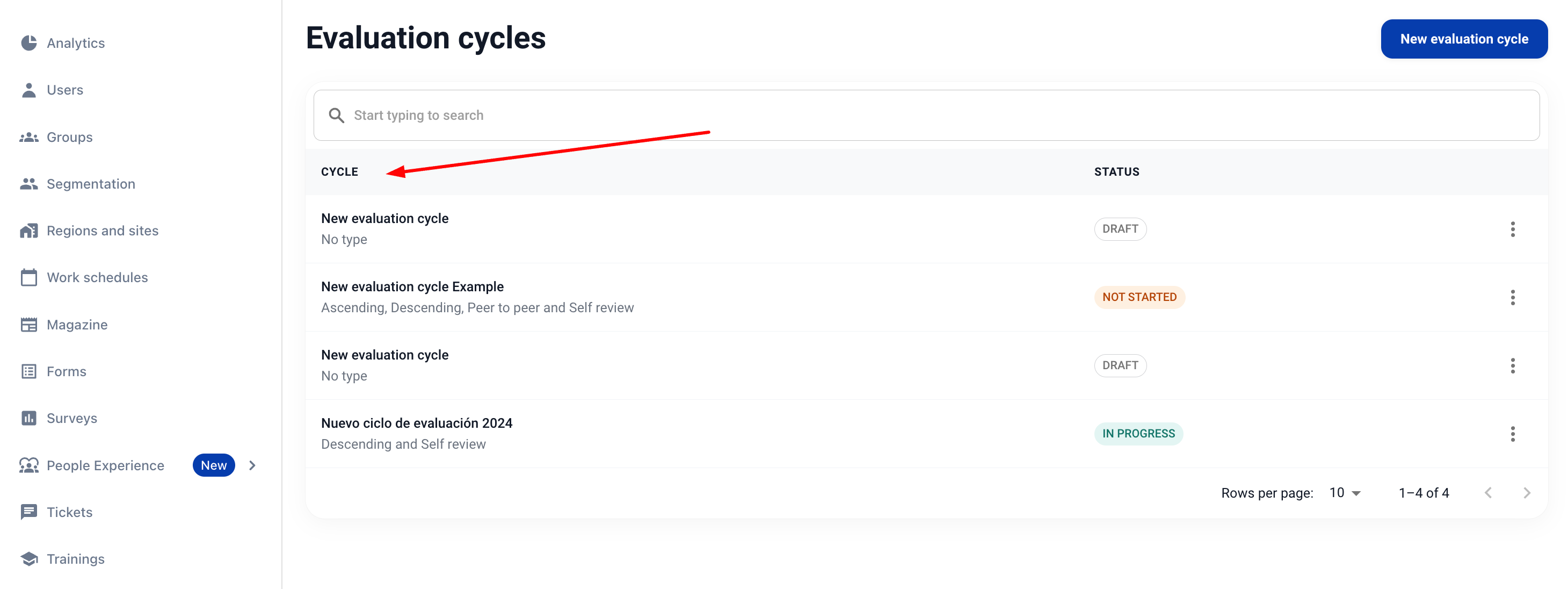
Task: Open options menu for Nuevo ciclo de evaluación 2024
Action: pos(1512,434)
